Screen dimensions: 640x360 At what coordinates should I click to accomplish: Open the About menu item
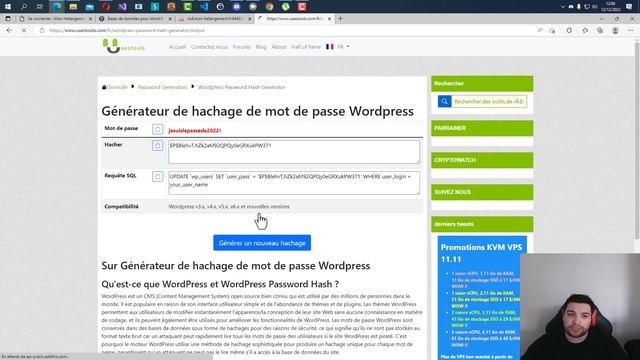(x=279, y=47)
